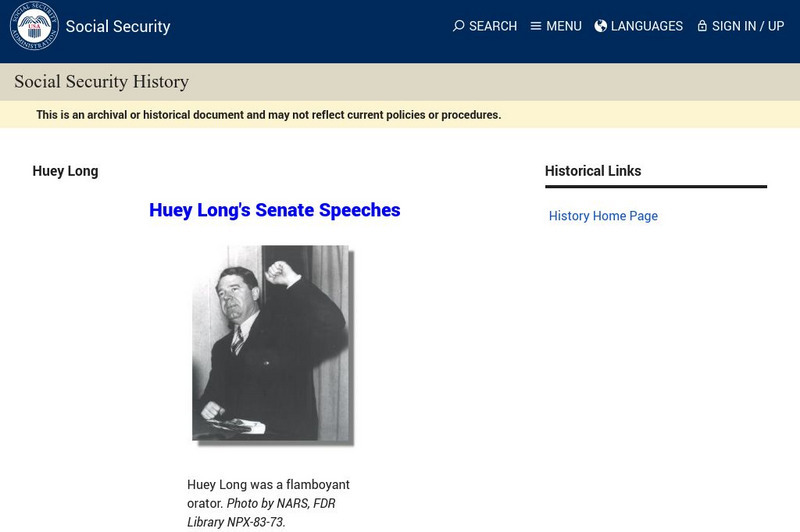Click the hamburger menu icon
The height and width of the screenshot is (532, 800).
536,26
